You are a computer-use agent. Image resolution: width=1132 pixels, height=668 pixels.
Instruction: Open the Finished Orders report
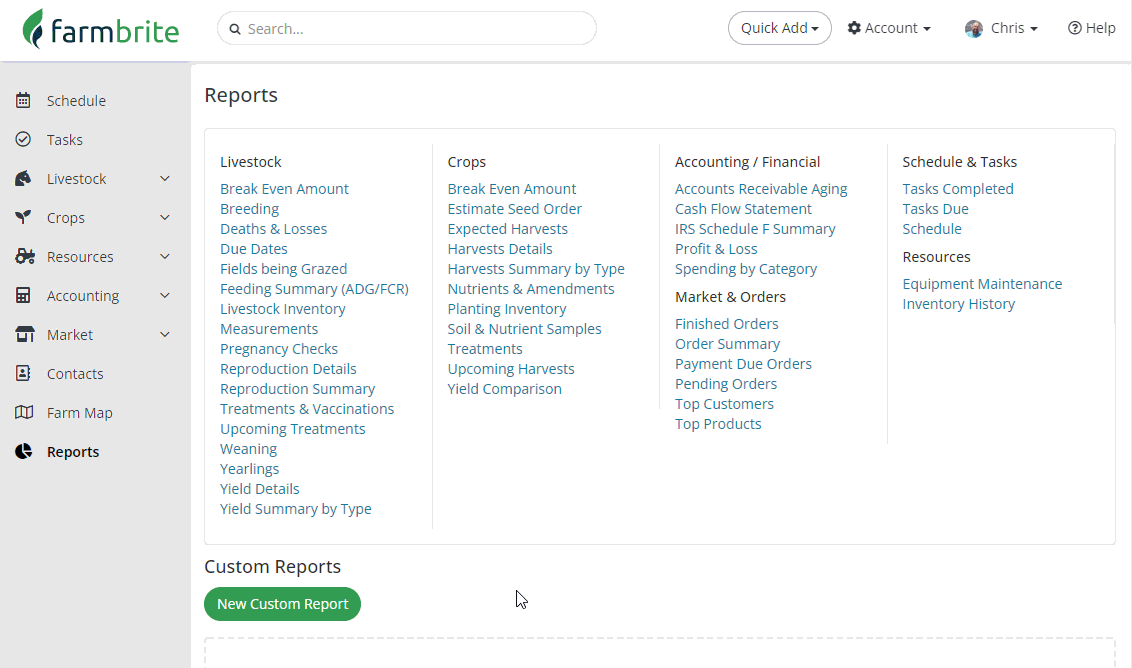pos(726,324)
